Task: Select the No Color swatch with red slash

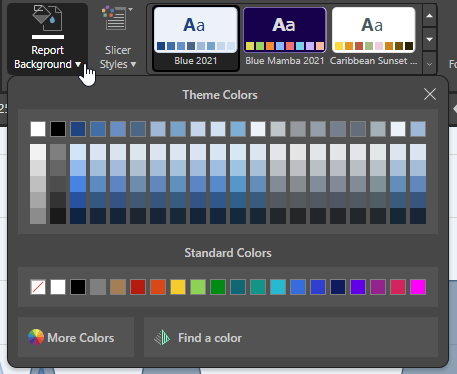Action: point(38,287)
